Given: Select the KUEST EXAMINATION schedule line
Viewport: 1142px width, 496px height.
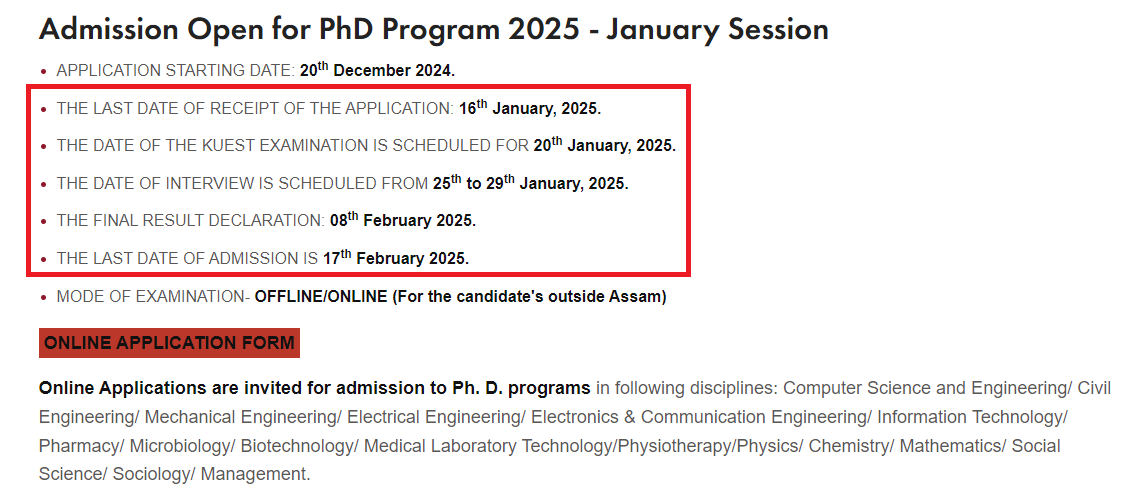Looking at the screenshot, I should point(366,145).
